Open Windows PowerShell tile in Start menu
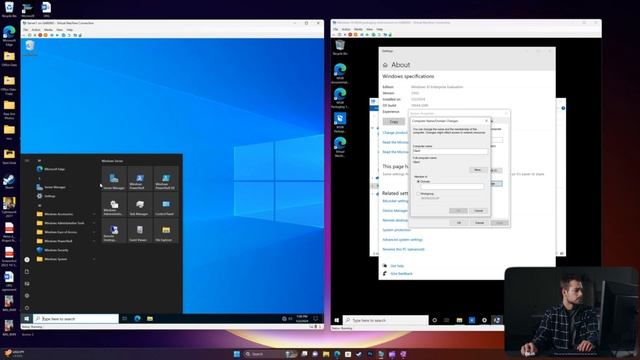 pos(140,178)
